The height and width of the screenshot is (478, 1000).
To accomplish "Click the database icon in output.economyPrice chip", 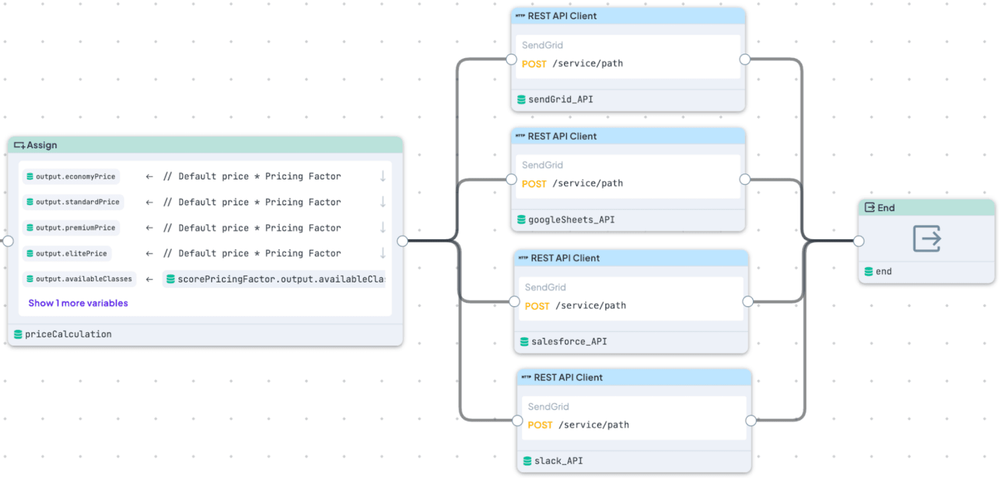I will pos(29,177).
